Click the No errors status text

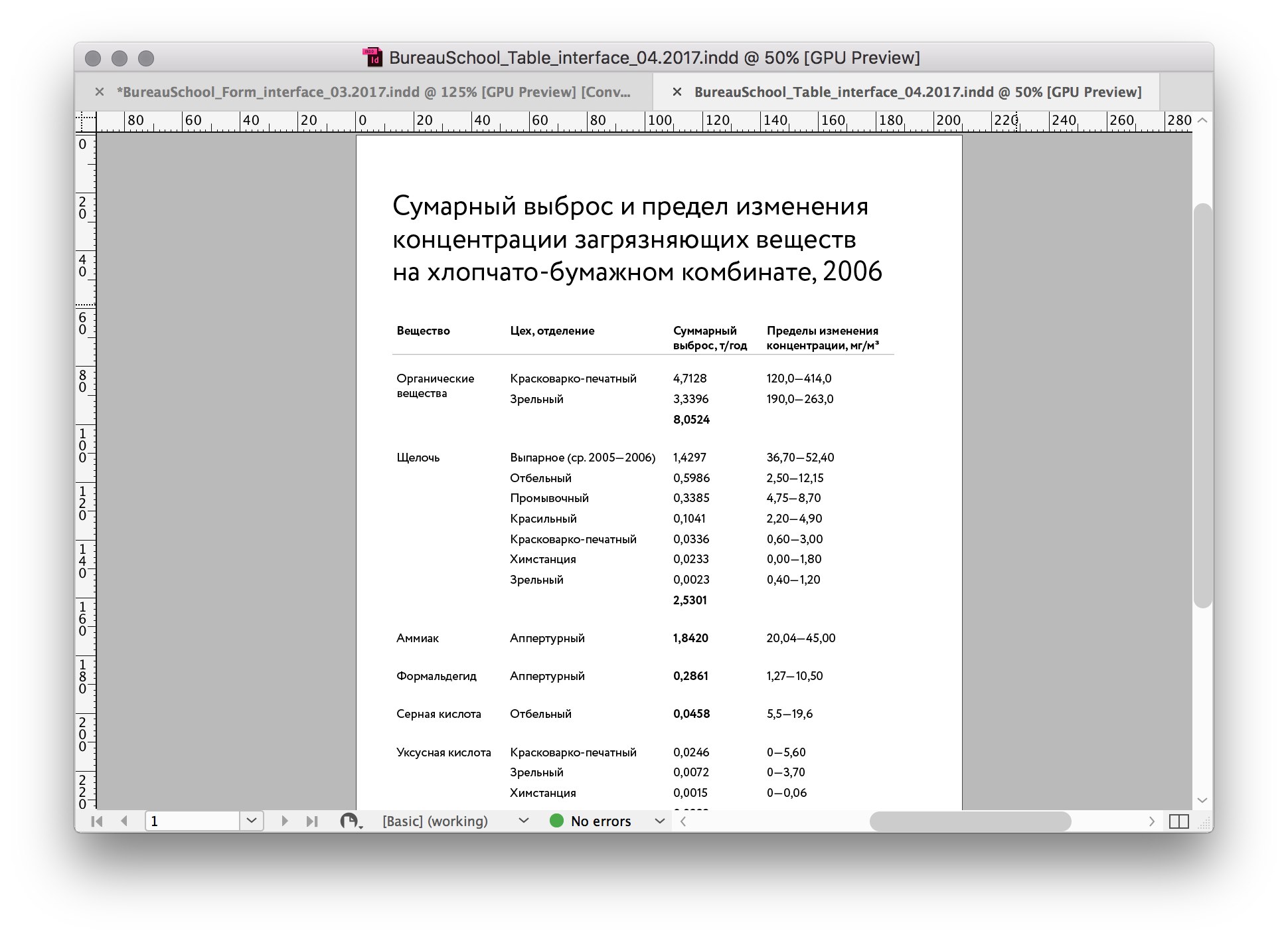pos(601,821)
